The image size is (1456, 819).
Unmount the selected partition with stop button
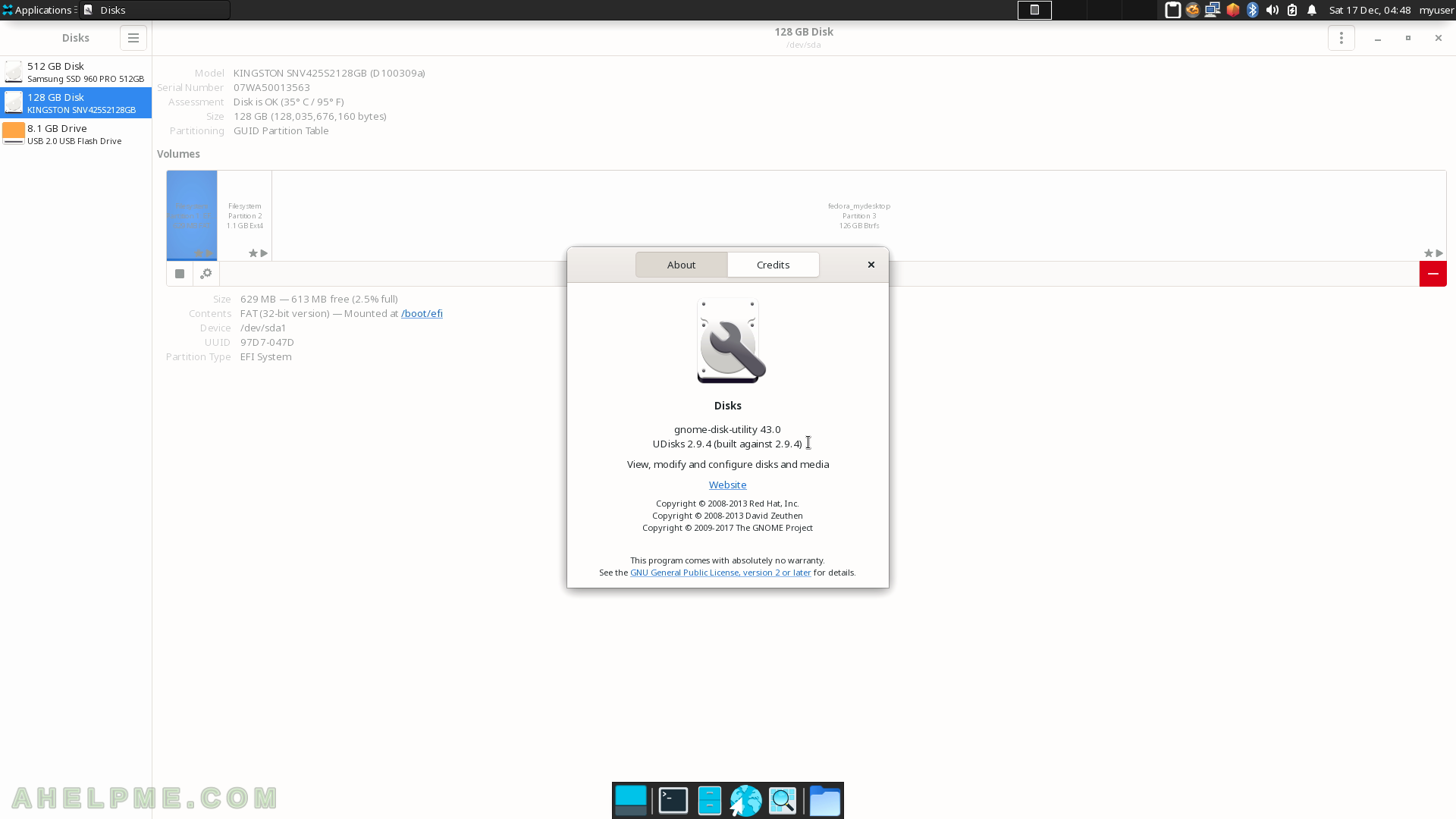pyautogui.click(x=180, y=274)
